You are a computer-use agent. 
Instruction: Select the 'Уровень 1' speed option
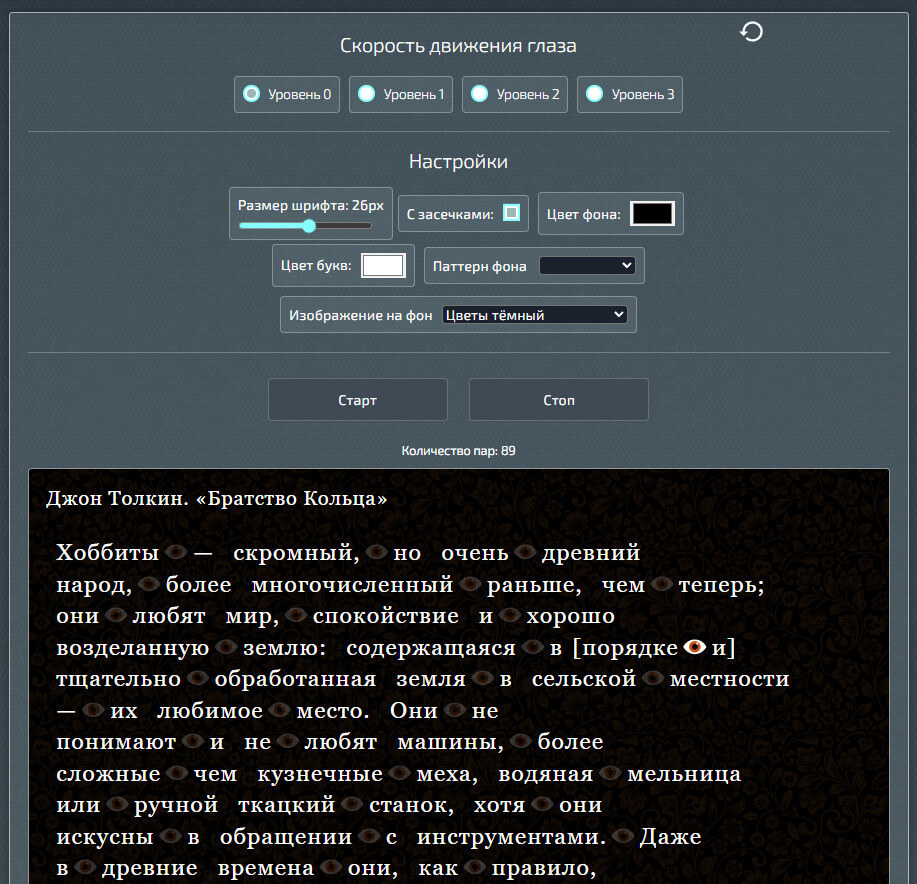click(401, 94)
